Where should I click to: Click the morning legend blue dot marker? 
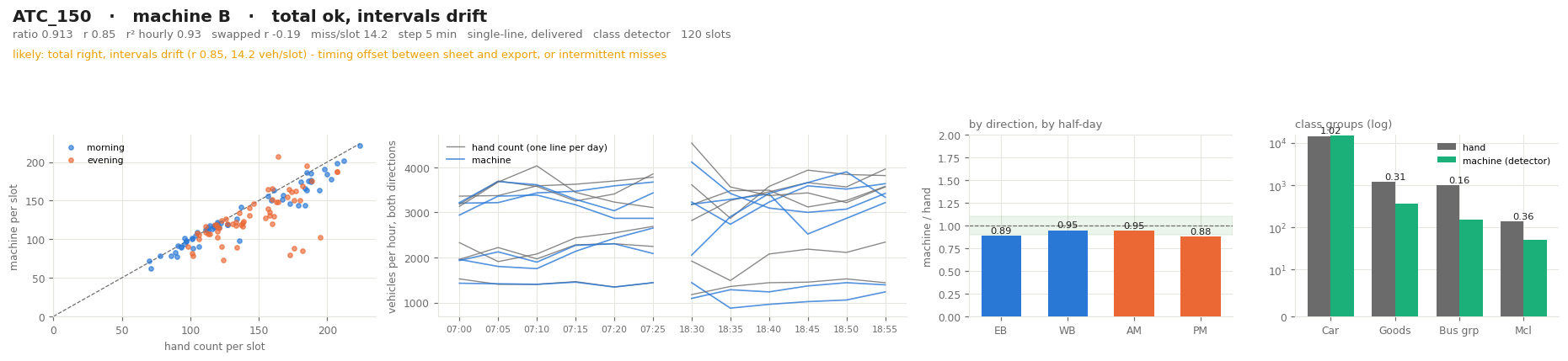pyautogui.click(x=71, y=148)
